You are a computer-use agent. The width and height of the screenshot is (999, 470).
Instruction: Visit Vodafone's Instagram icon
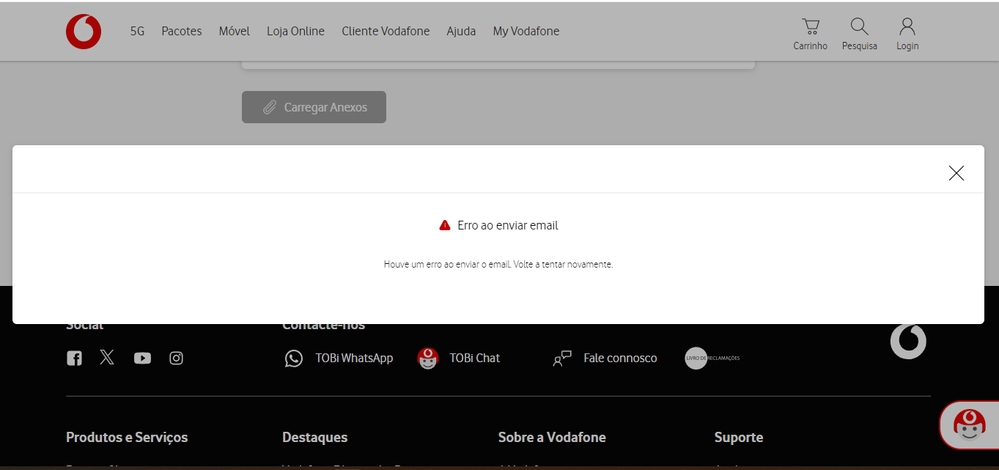(176, 358)
